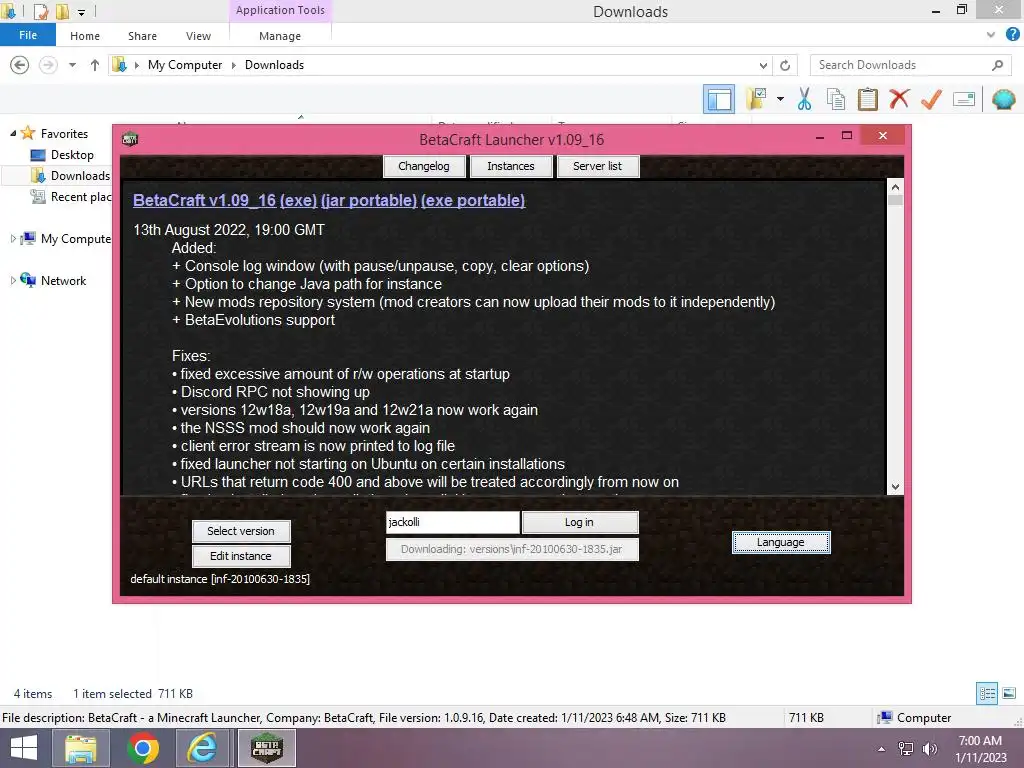Open the address bar history dropdown
1024x768 pixels.
pos(763,65)
